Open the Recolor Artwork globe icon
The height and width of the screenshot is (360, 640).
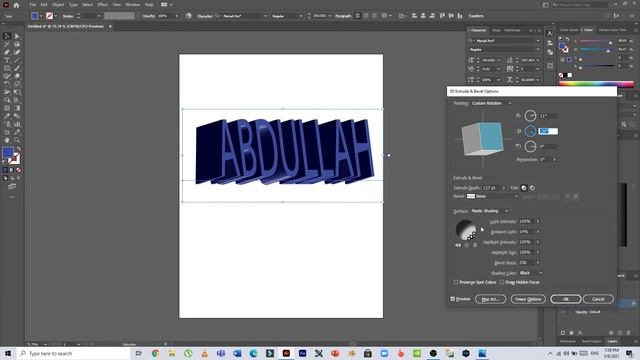189,16
